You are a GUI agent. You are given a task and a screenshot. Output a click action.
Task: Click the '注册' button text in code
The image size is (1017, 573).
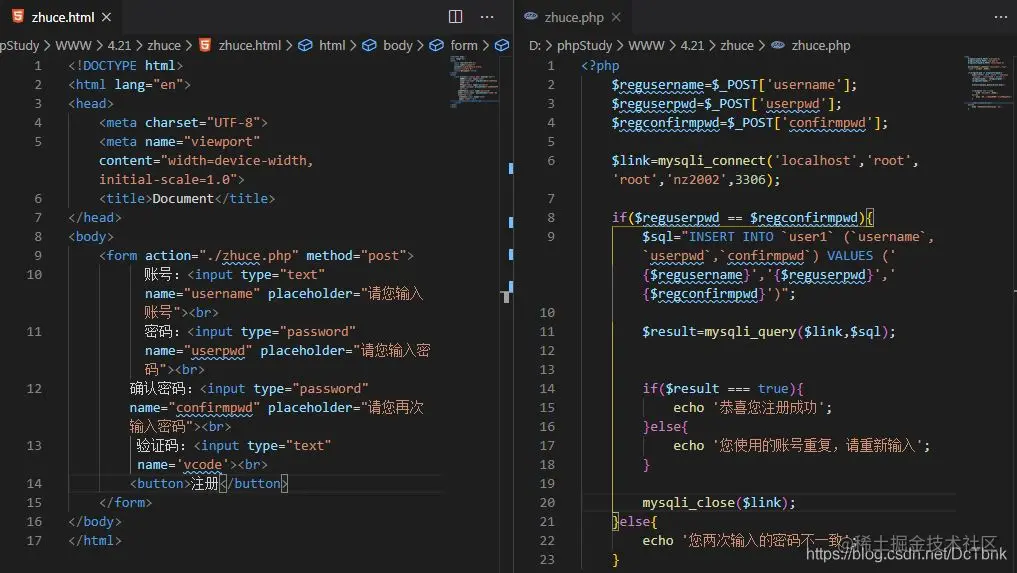tap(205, 483)
